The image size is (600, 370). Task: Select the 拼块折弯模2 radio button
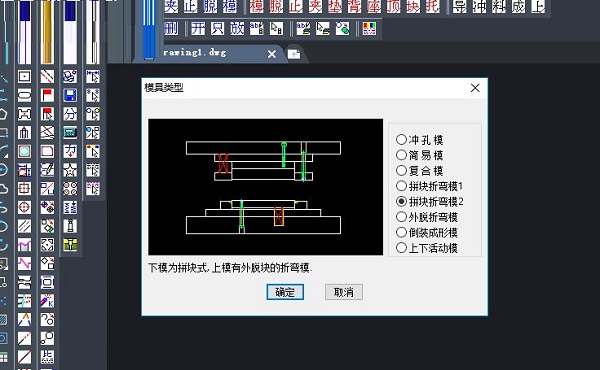tap(429, 201)
